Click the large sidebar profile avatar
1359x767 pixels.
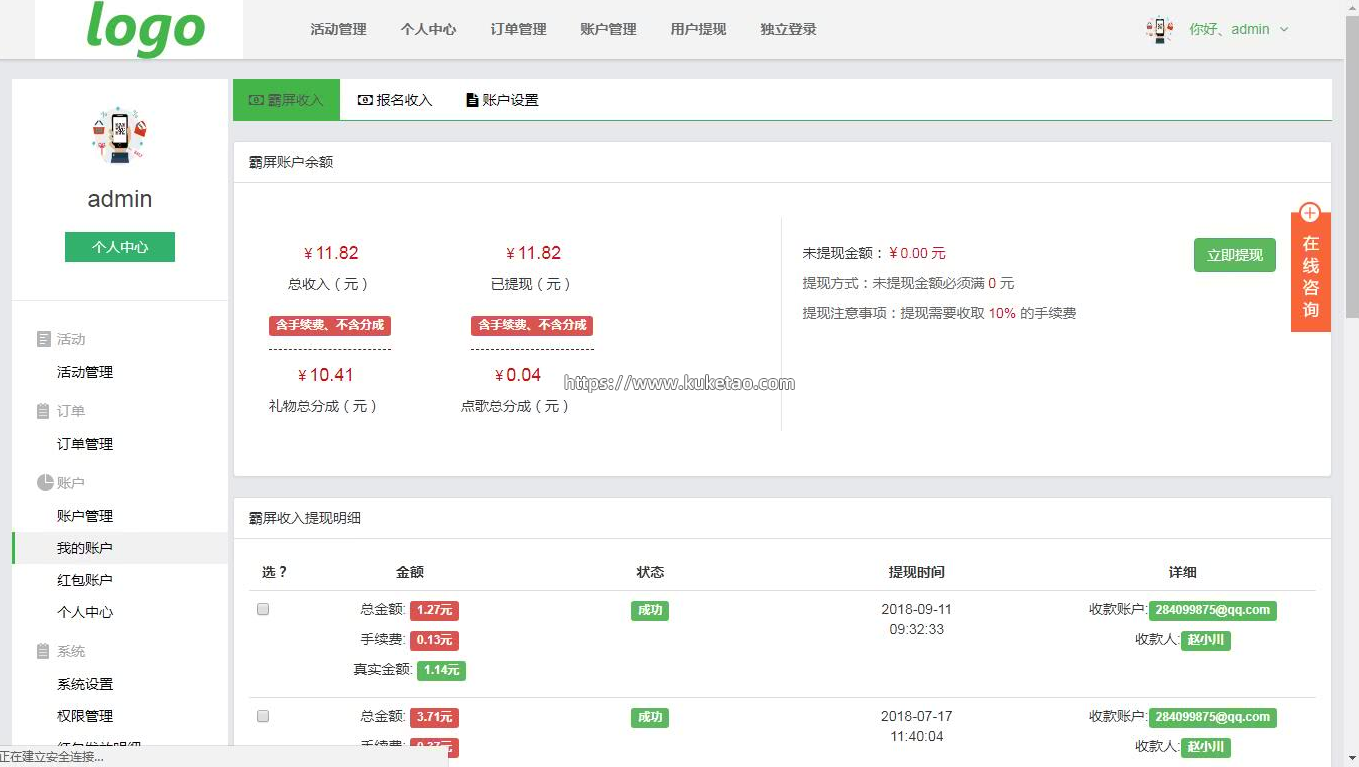coord(119,135)
